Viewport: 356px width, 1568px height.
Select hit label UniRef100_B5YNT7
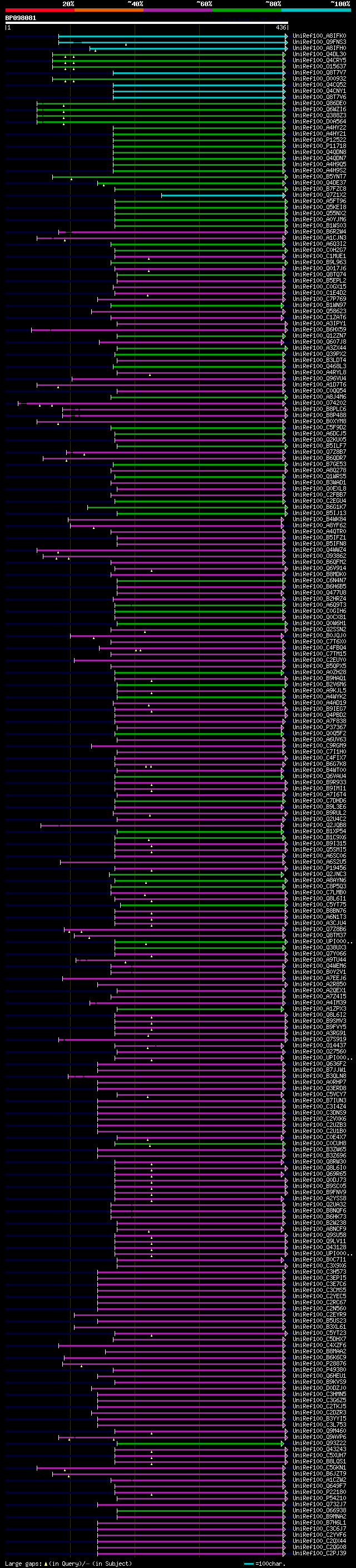319,176
